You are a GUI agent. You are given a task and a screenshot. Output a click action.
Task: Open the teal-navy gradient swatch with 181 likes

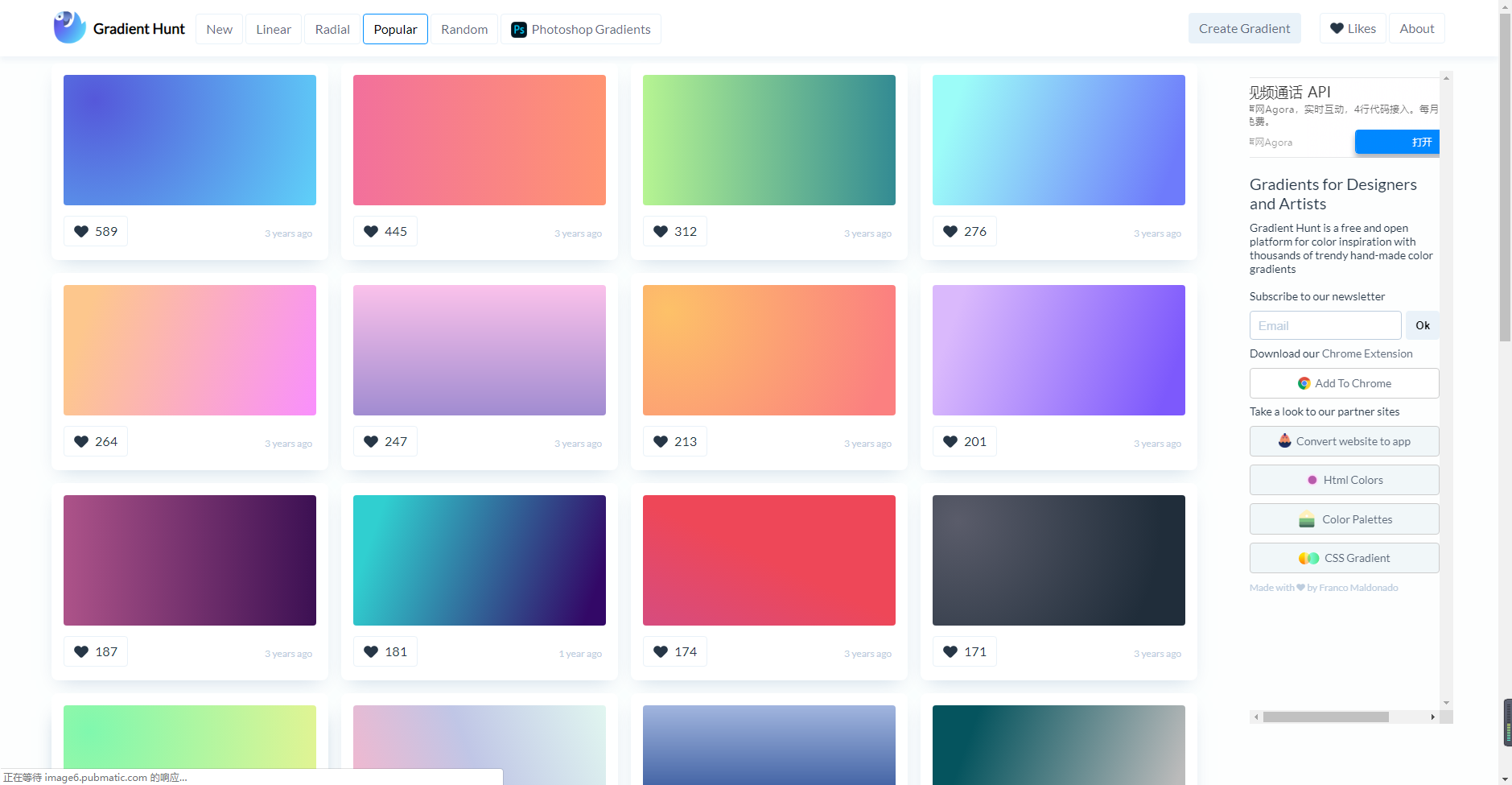click(x=480, y=560)
